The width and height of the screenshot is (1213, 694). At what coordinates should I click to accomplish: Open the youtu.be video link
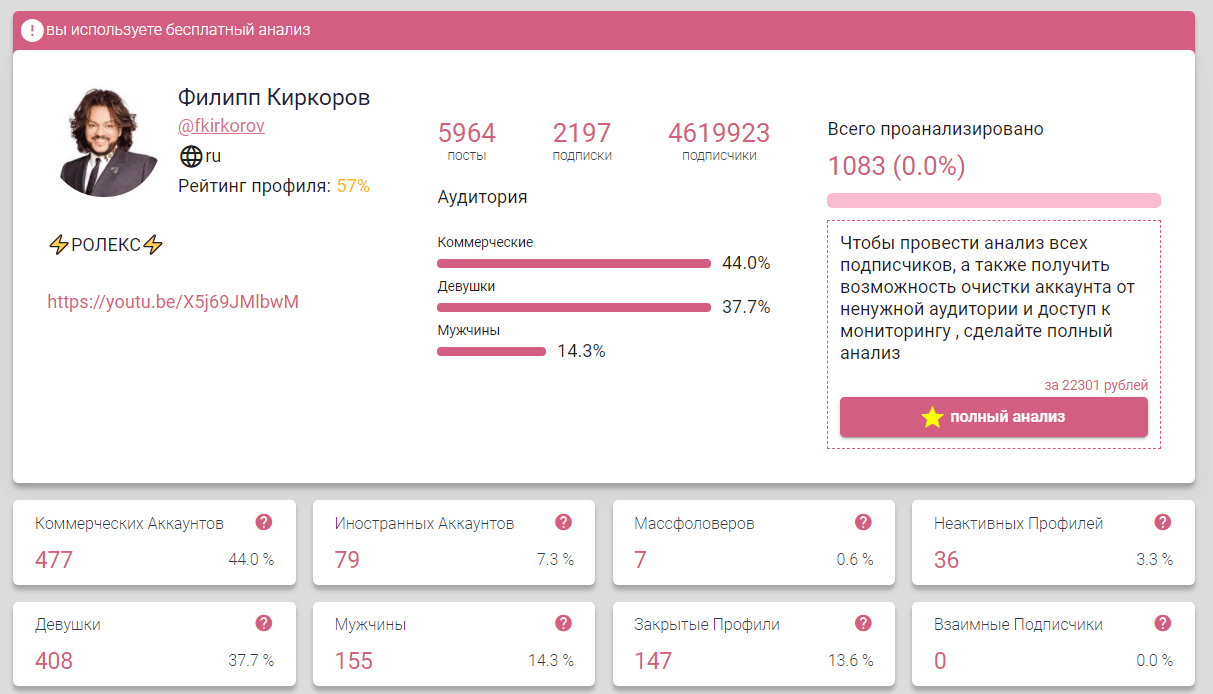coord(173,301)
